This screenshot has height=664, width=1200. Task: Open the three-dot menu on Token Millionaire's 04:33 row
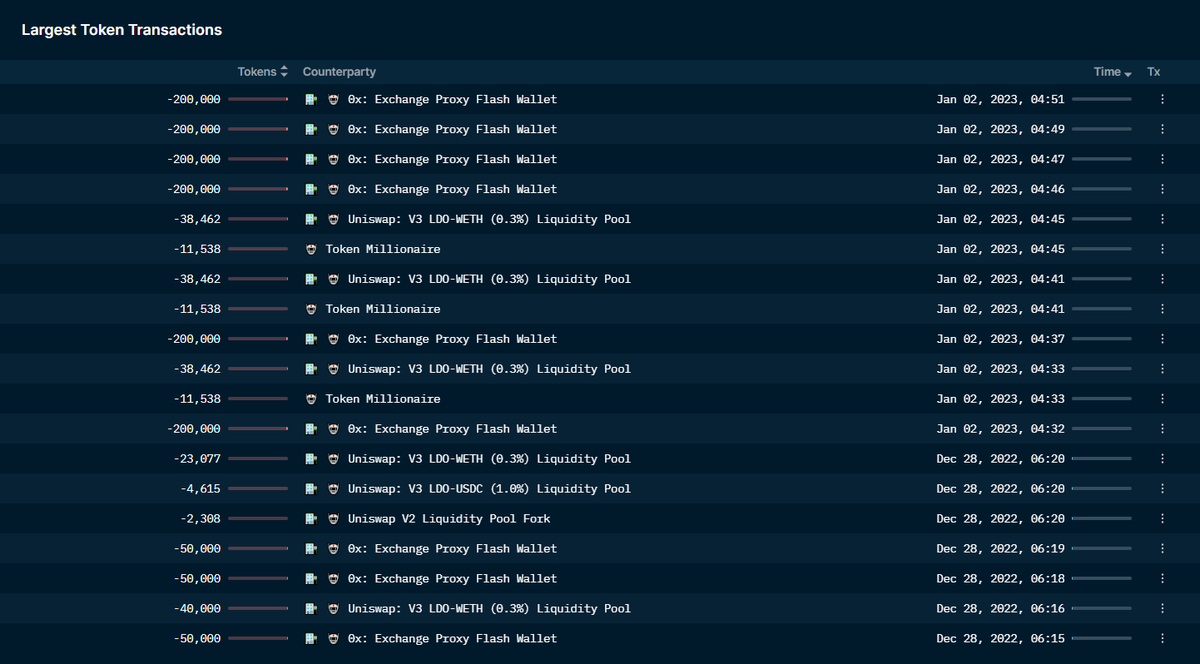[x=1162, y=399]
